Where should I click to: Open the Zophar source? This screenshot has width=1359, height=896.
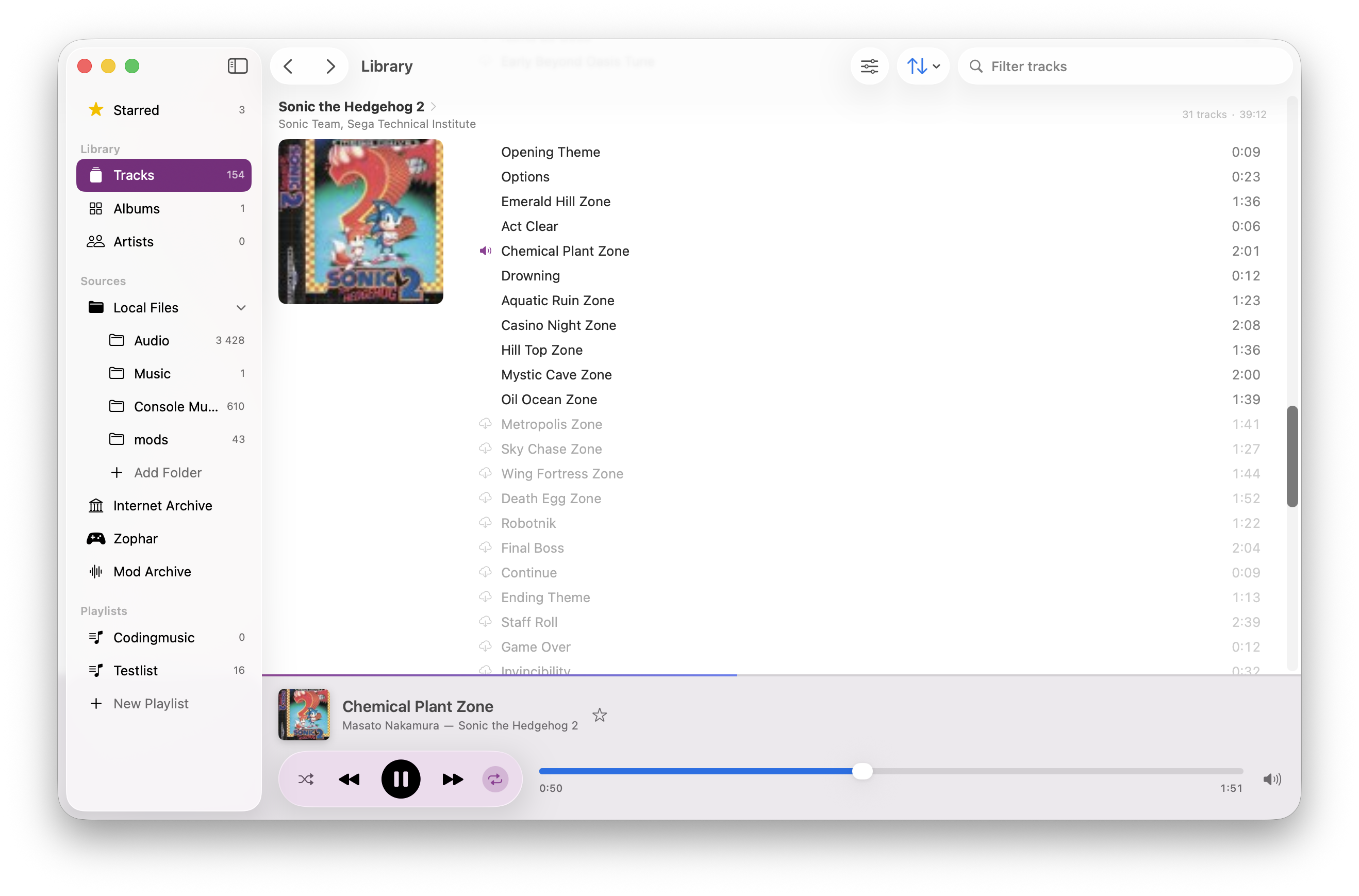[136, 538]
